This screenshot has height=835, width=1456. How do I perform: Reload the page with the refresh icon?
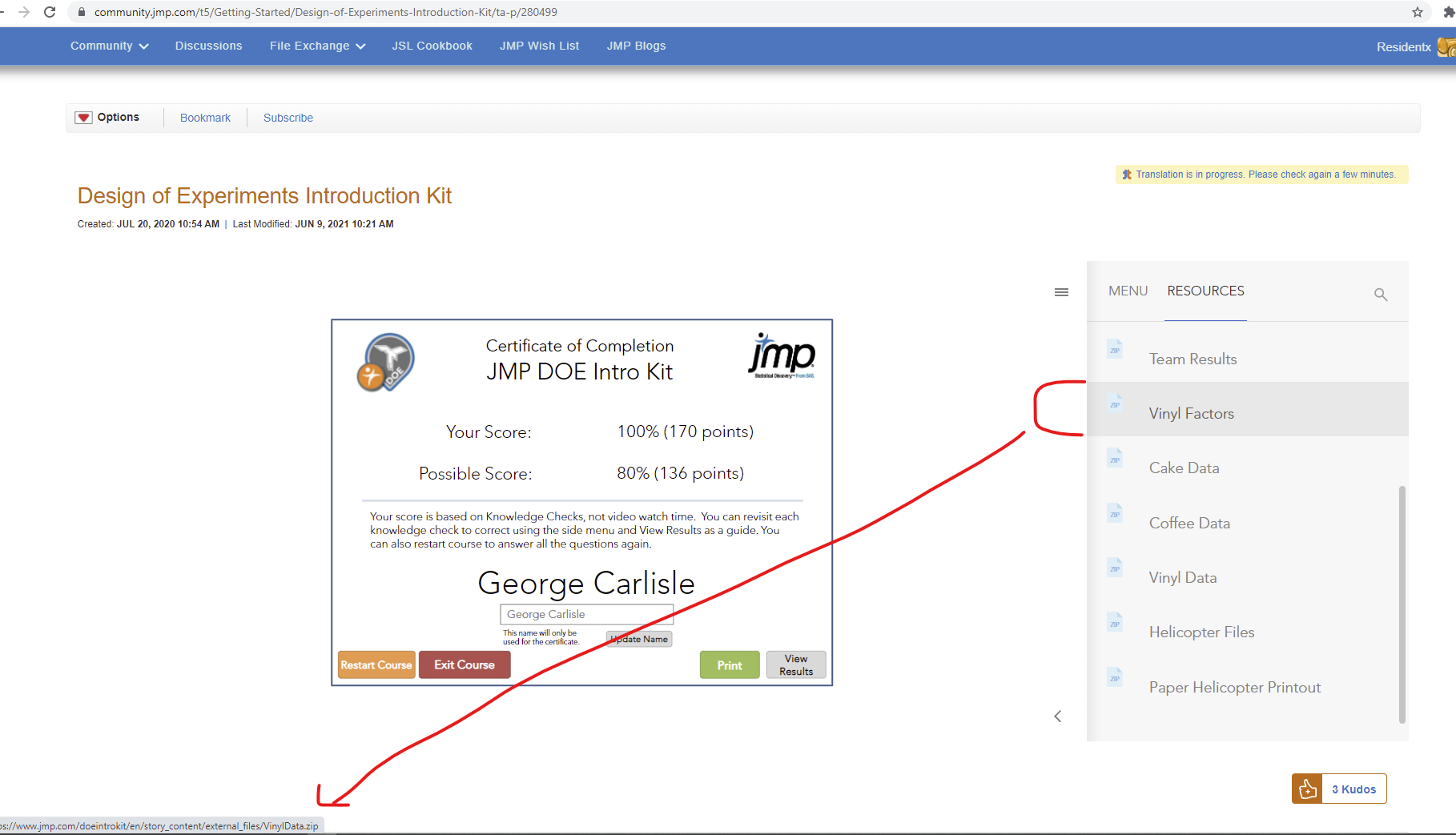point(50,11)
